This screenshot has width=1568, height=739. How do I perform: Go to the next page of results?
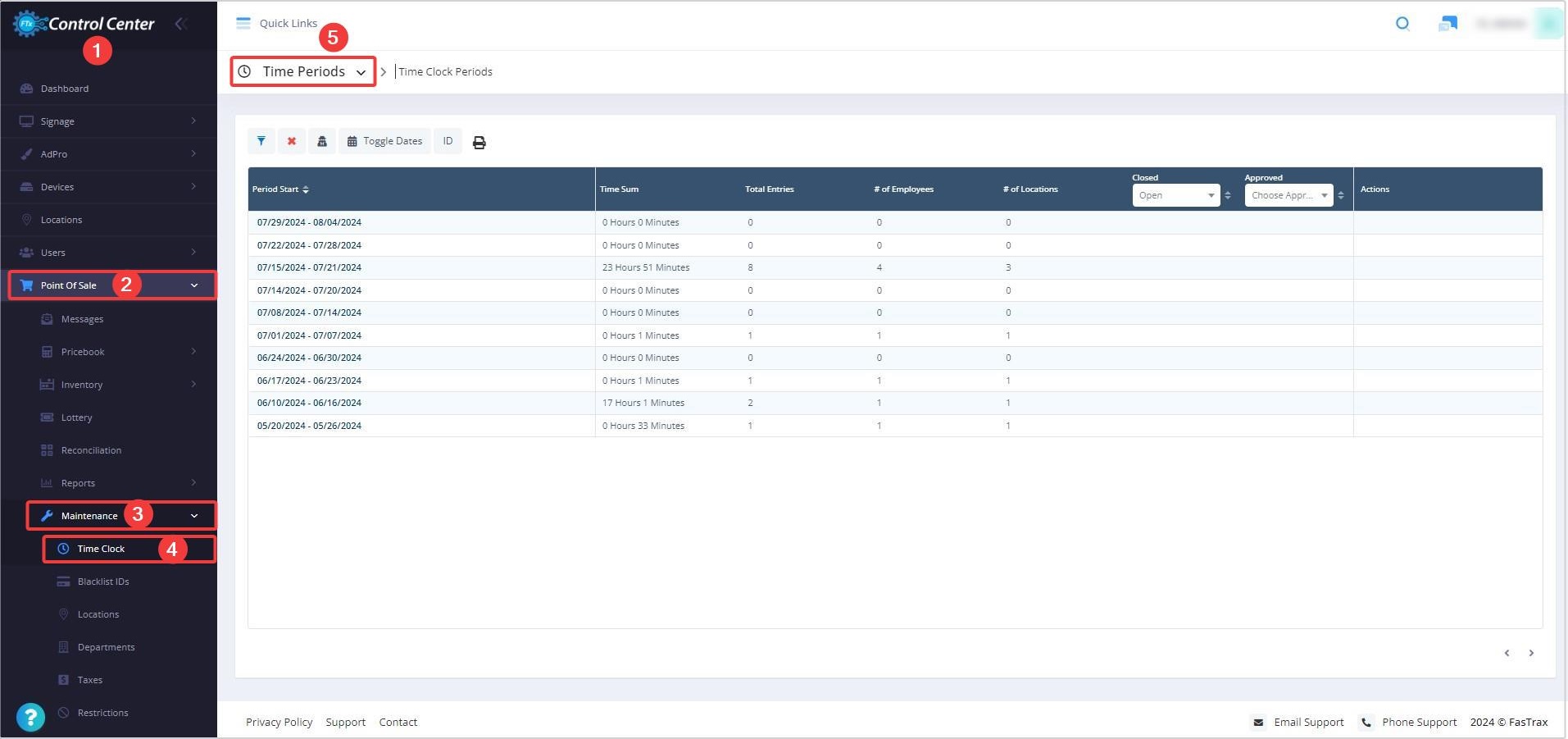1530,653
